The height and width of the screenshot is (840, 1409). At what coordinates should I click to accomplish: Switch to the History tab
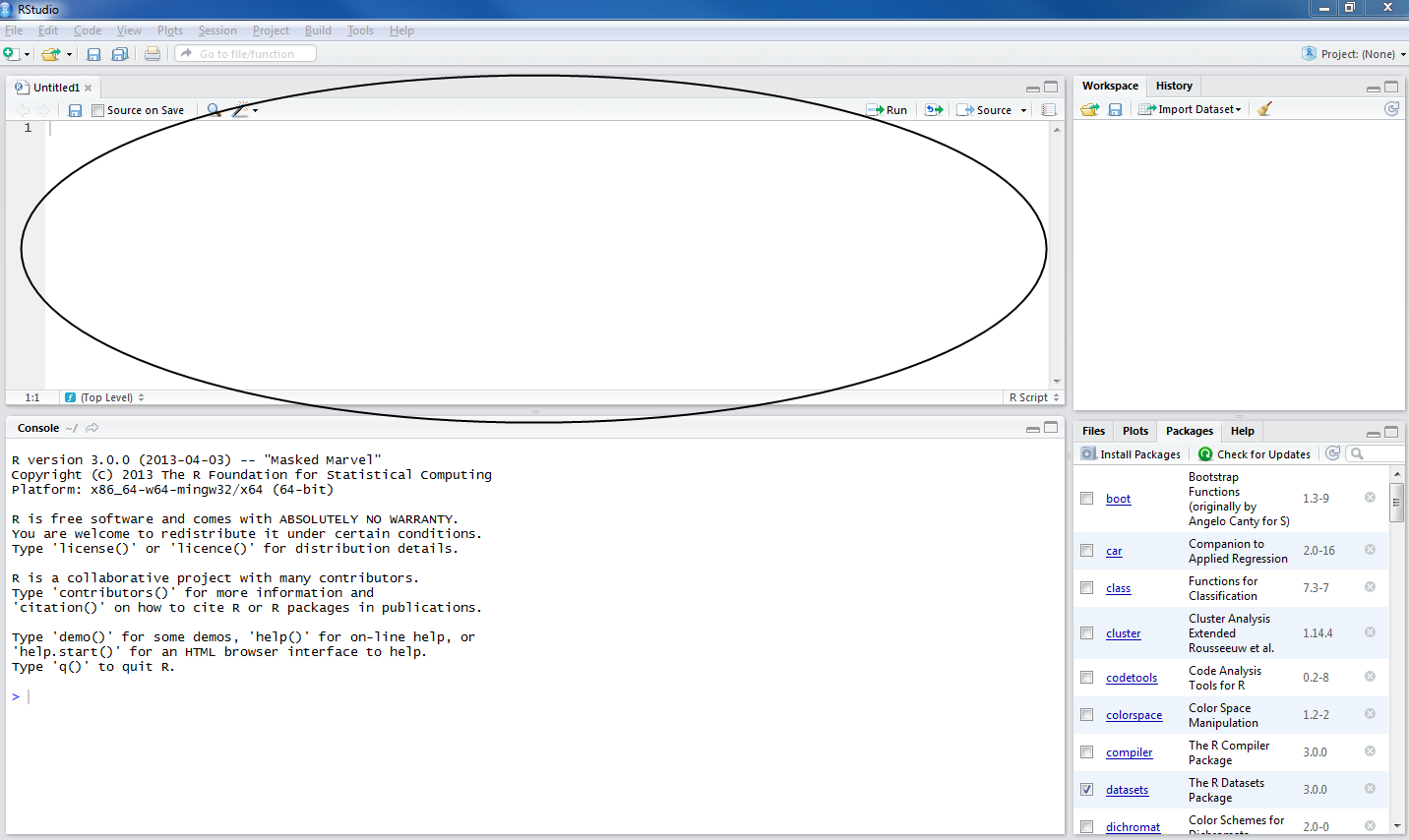(1174, 86)
